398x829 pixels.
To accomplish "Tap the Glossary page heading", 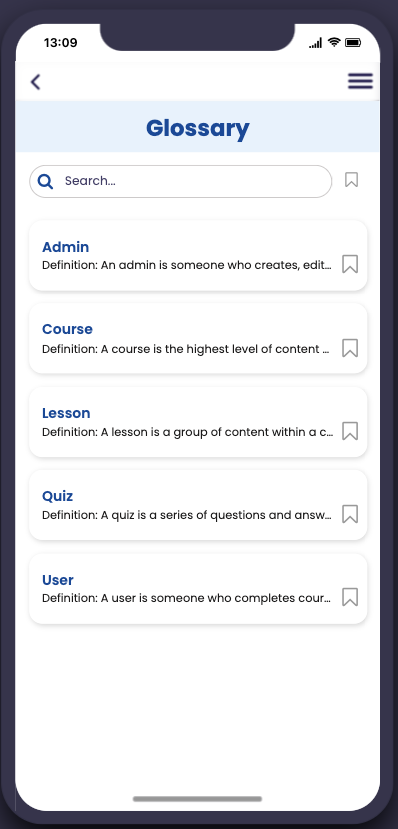I will [x=198, y=128].
